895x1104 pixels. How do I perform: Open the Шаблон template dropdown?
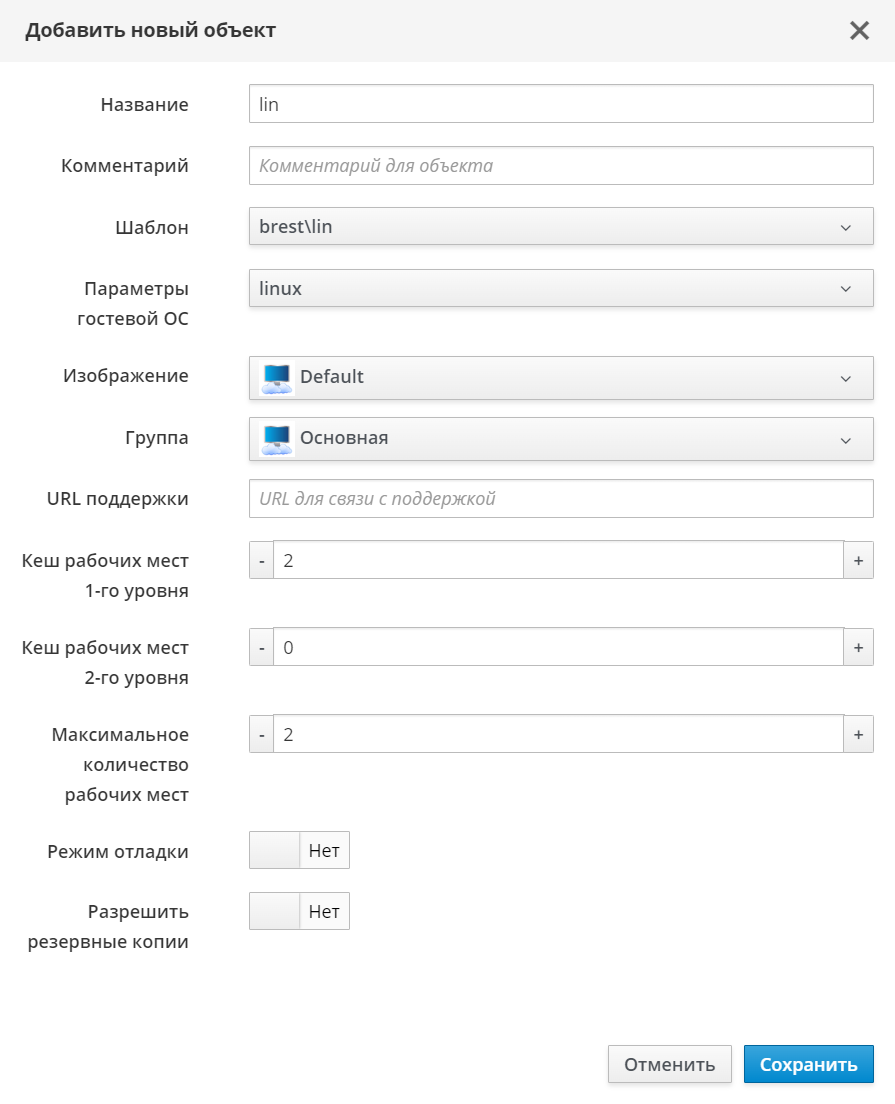click(x=561, y=227)
